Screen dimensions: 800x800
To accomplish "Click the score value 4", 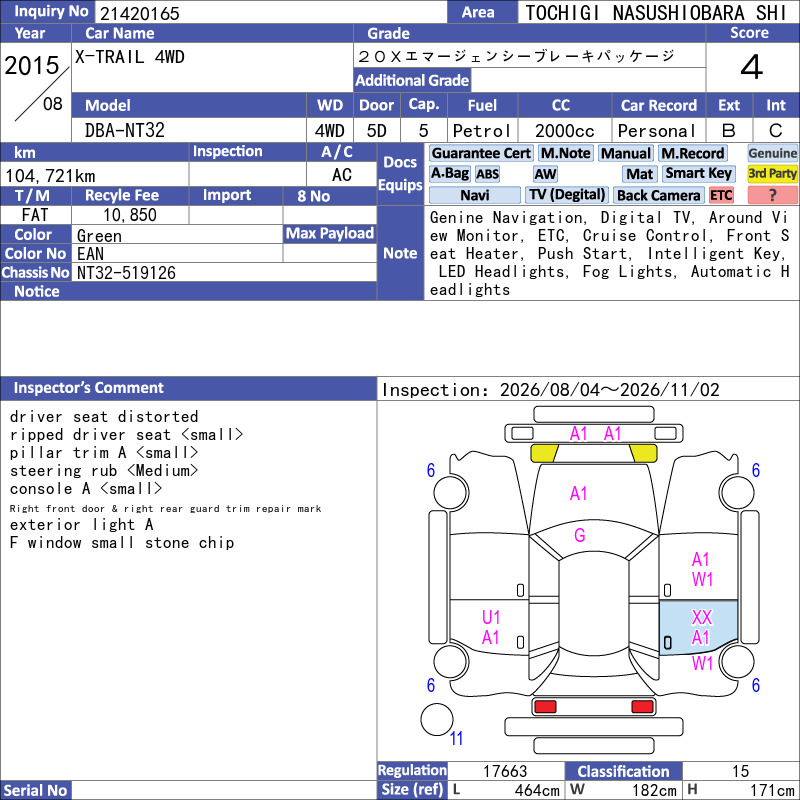I will [752, 67].
